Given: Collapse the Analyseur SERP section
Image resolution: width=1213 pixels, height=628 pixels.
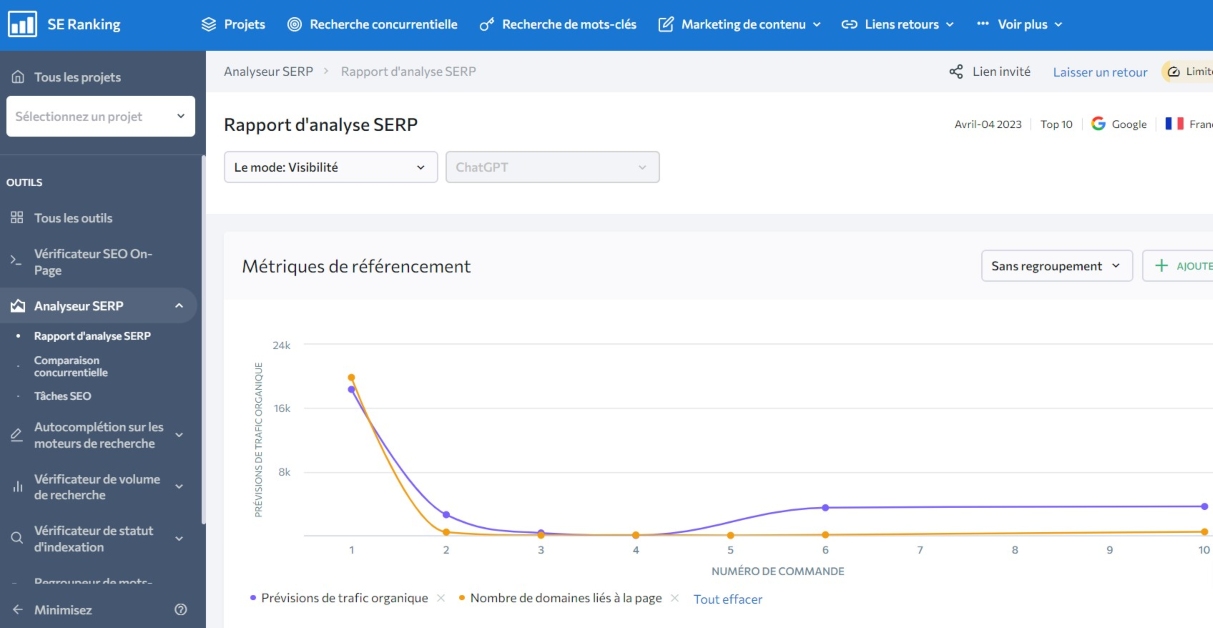Looking at the screenshot, I should (x=179, y=306).
